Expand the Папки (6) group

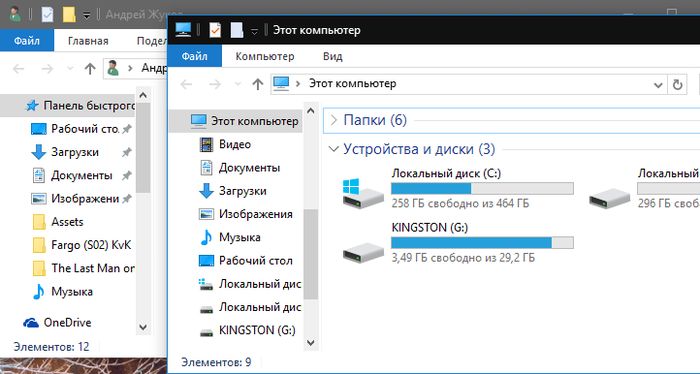333,120
